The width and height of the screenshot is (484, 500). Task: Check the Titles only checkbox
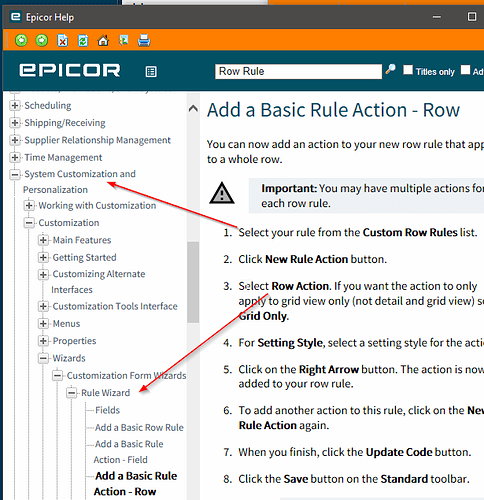pyautogui.click(x=408, y=70)
